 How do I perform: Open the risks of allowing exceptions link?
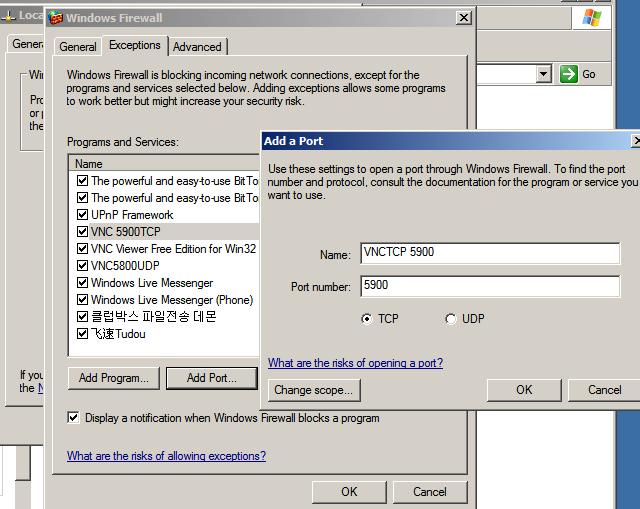(166, 456)
